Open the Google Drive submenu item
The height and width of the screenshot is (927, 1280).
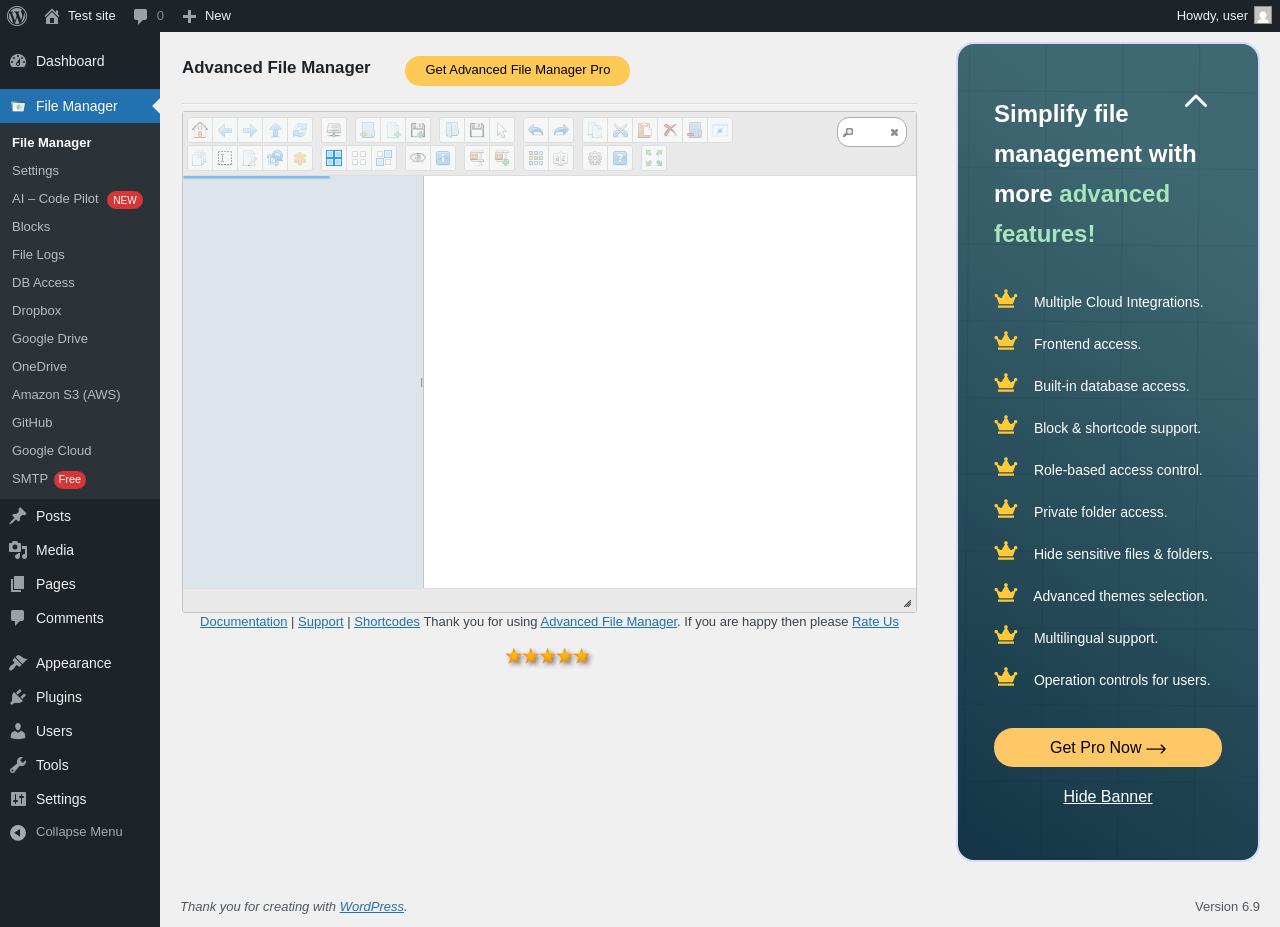pyautogui.click(x=80, y=339)
